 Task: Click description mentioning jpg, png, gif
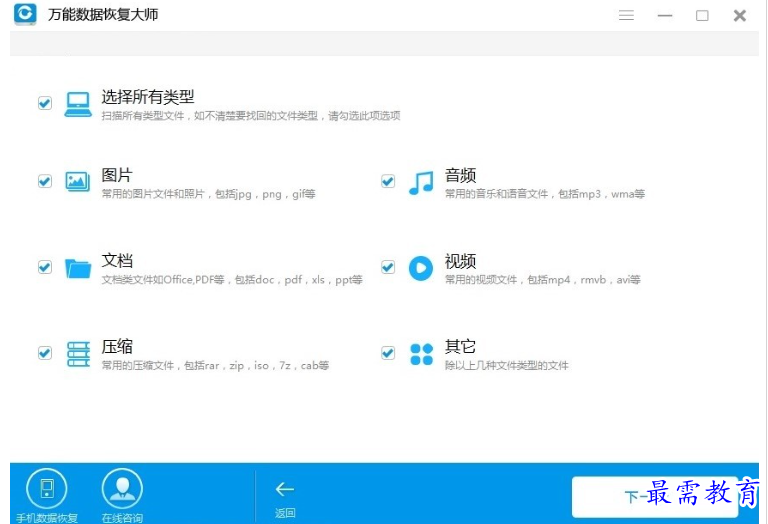coord(208,194)
